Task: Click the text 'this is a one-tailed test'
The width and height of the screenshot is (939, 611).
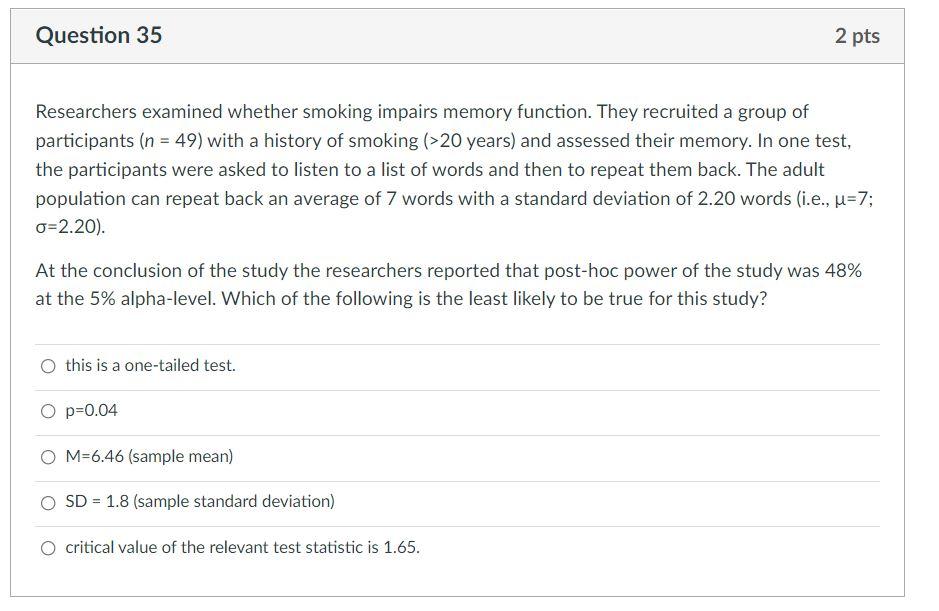Action: (148, 366)
